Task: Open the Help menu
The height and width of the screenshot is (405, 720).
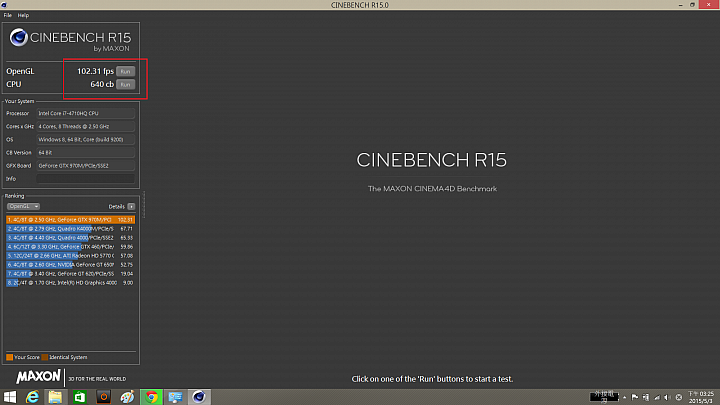Action: (23, 15)
